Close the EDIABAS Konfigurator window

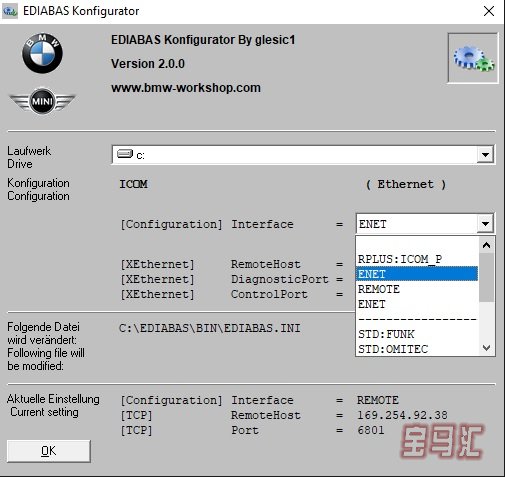click(x=489, y=11)
